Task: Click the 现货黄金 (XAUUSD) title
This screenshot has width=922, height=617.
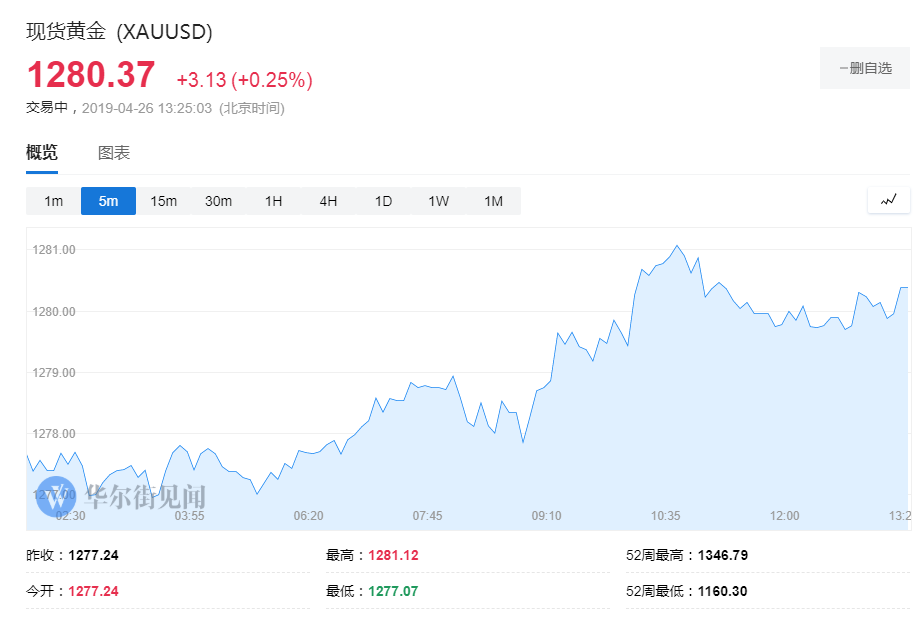Action: point(119,31)
